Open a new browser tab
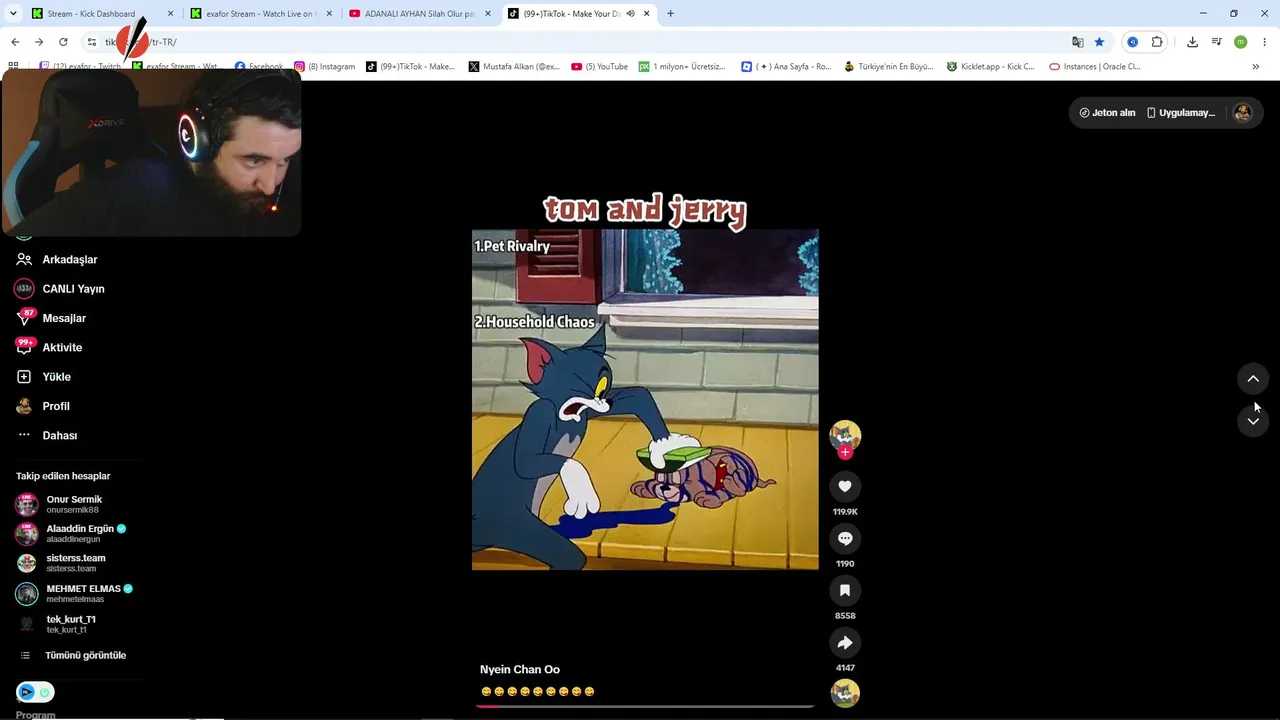The width and height of the screenshot is (1280, 720). pos(670,14)
